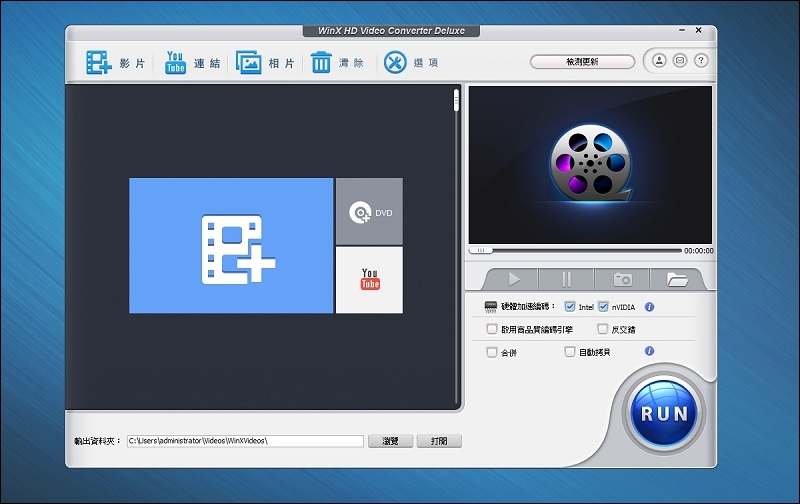This screenshot has width=800, height=504.
Task: Click the 瀏覽 browse button
Action: coord(390,441)
